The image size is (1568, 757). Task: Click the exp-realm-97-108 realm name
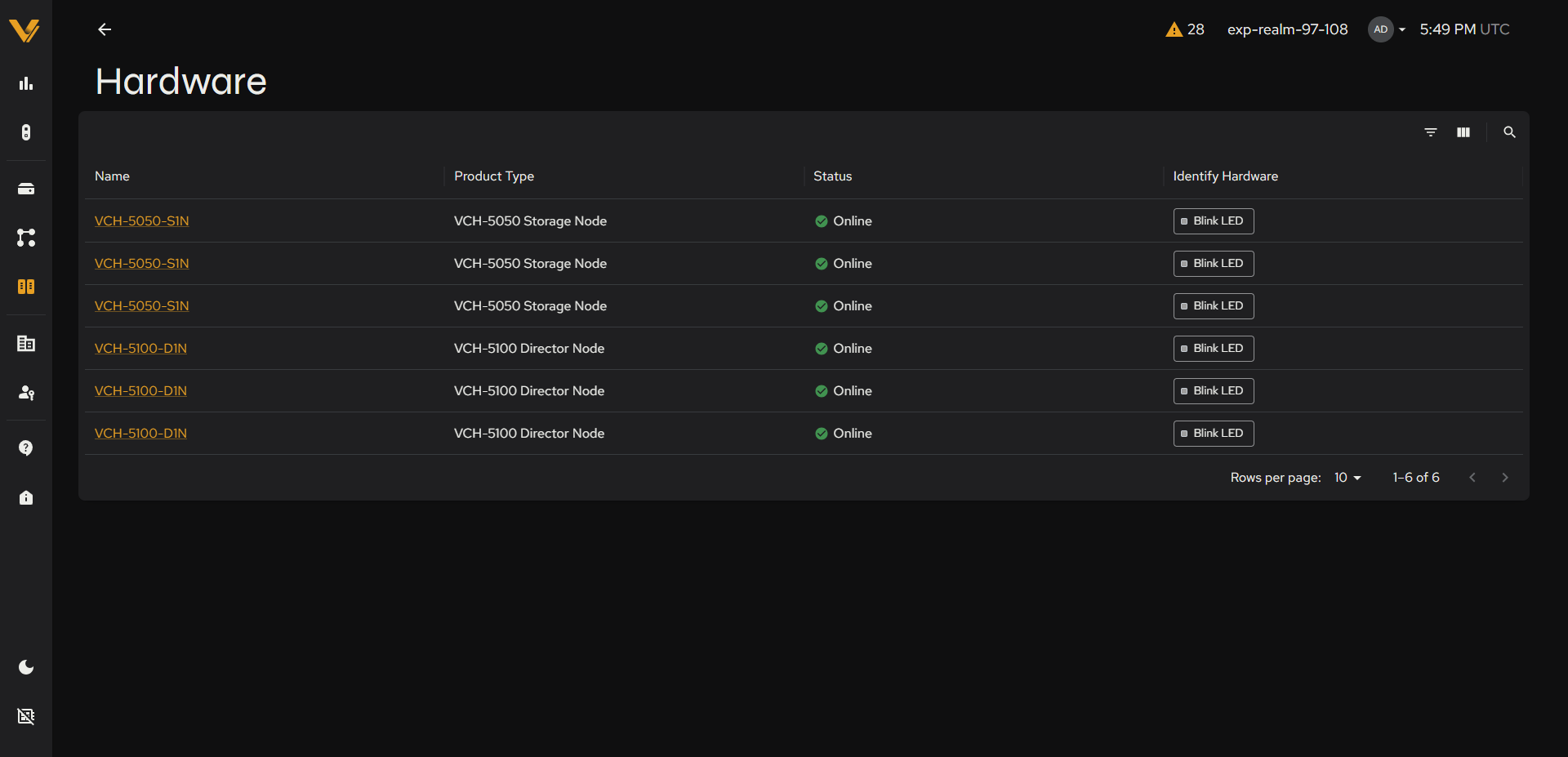[1287, 29]
